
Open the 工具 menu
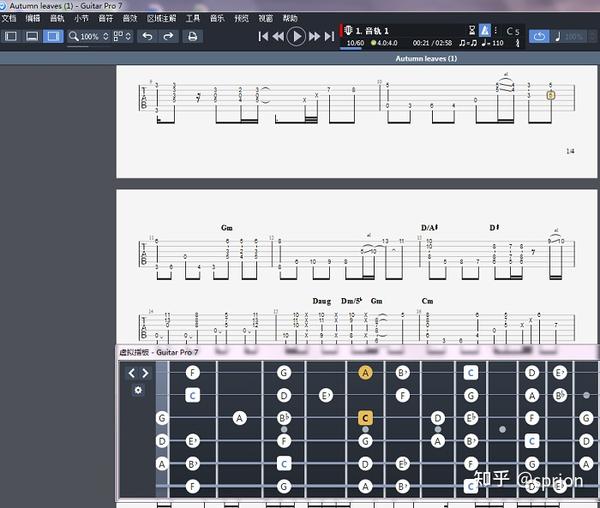193,18
